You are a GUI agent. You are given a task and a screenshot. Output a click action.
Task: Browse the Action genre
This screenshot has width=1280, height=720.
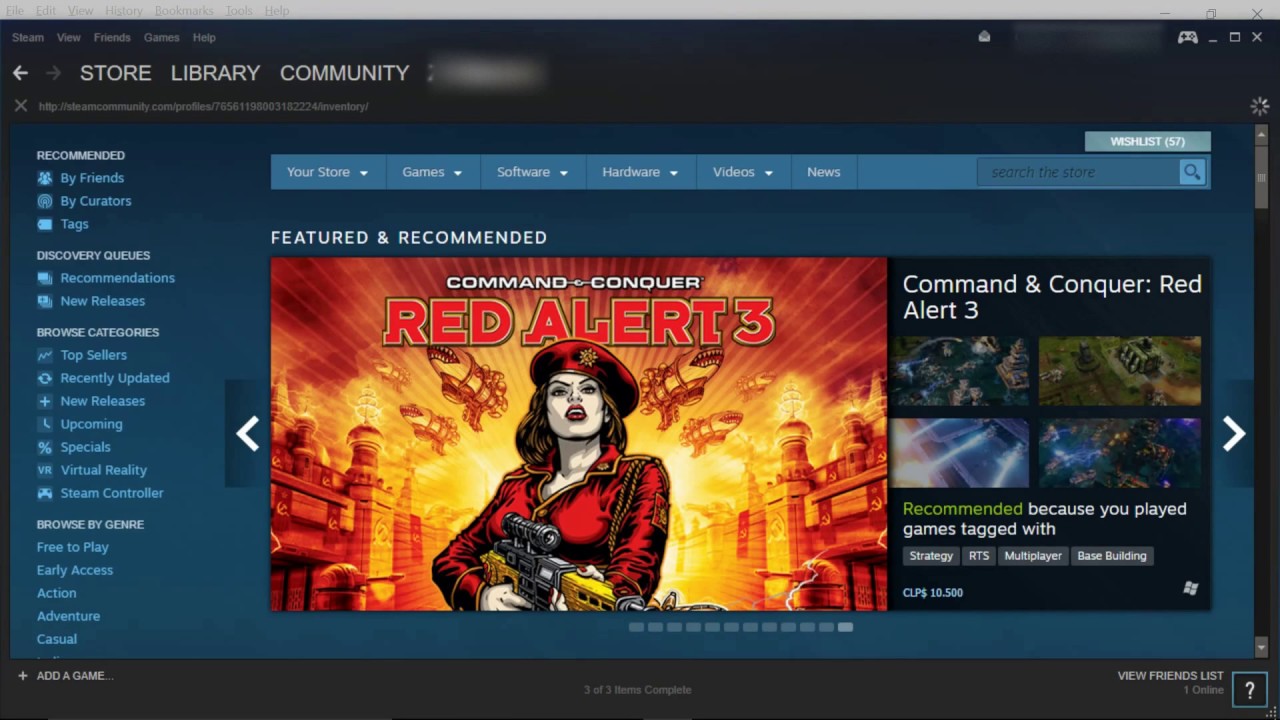(x=56, y=593)
